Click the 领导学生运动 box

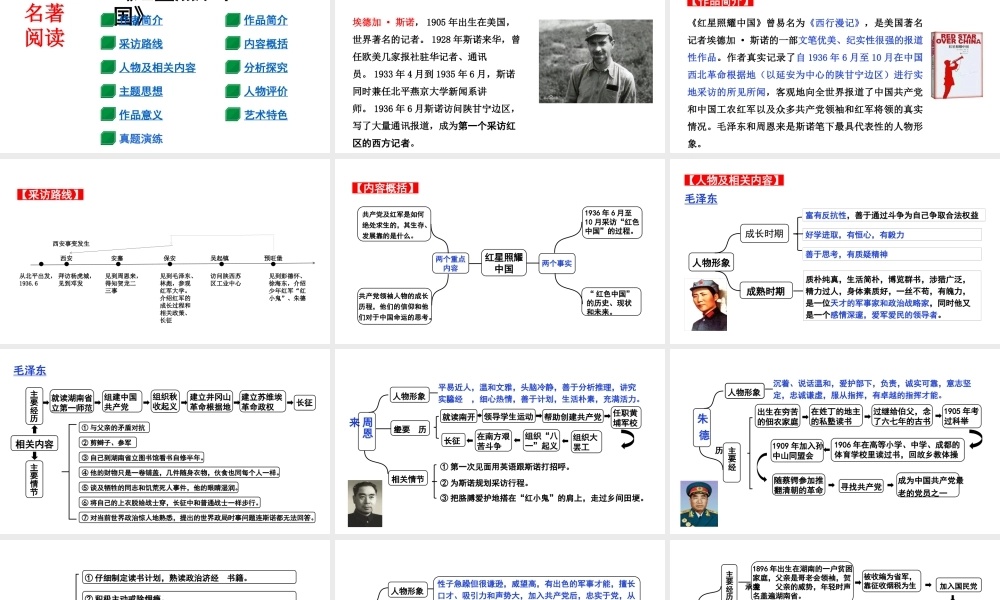508,416
